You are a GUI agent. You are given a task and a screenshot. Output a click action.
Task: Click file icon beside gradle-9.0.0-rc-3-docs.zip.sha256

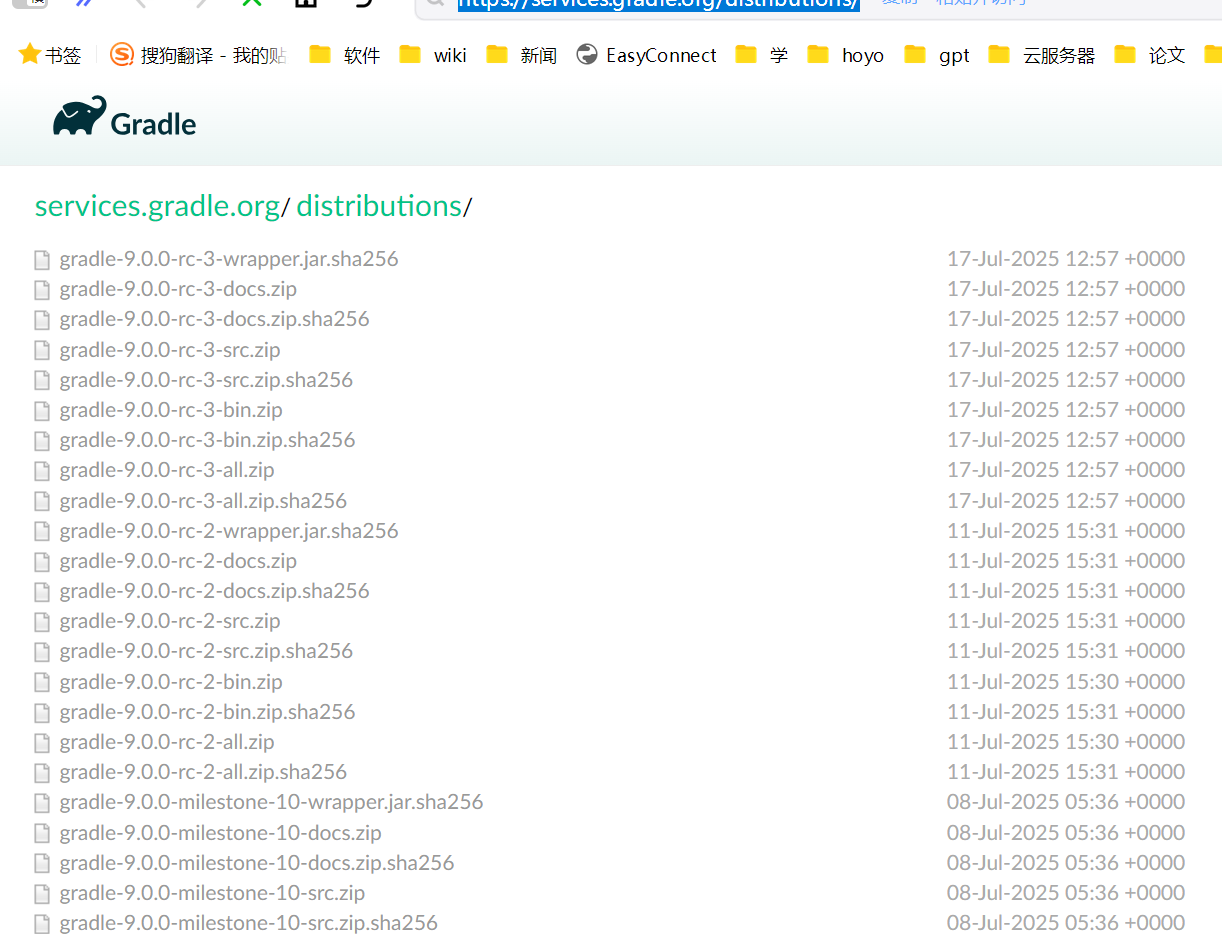coord(42,320)
